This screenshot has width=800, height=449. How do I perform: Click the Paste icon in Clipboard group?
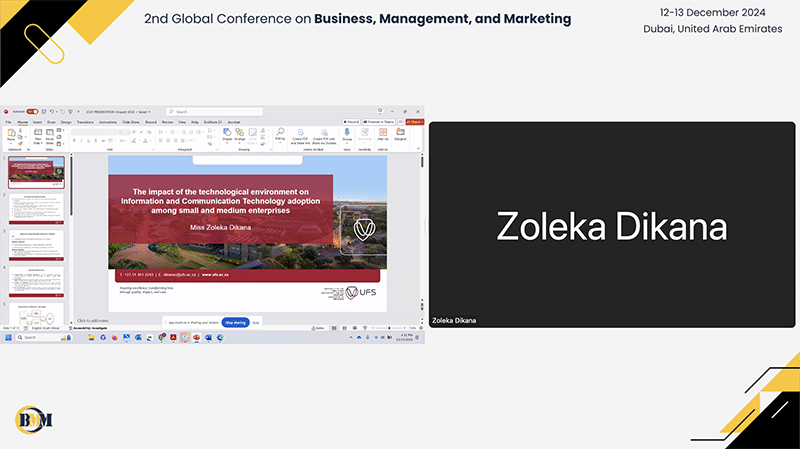pyautogui.click(x=9, y=135)
